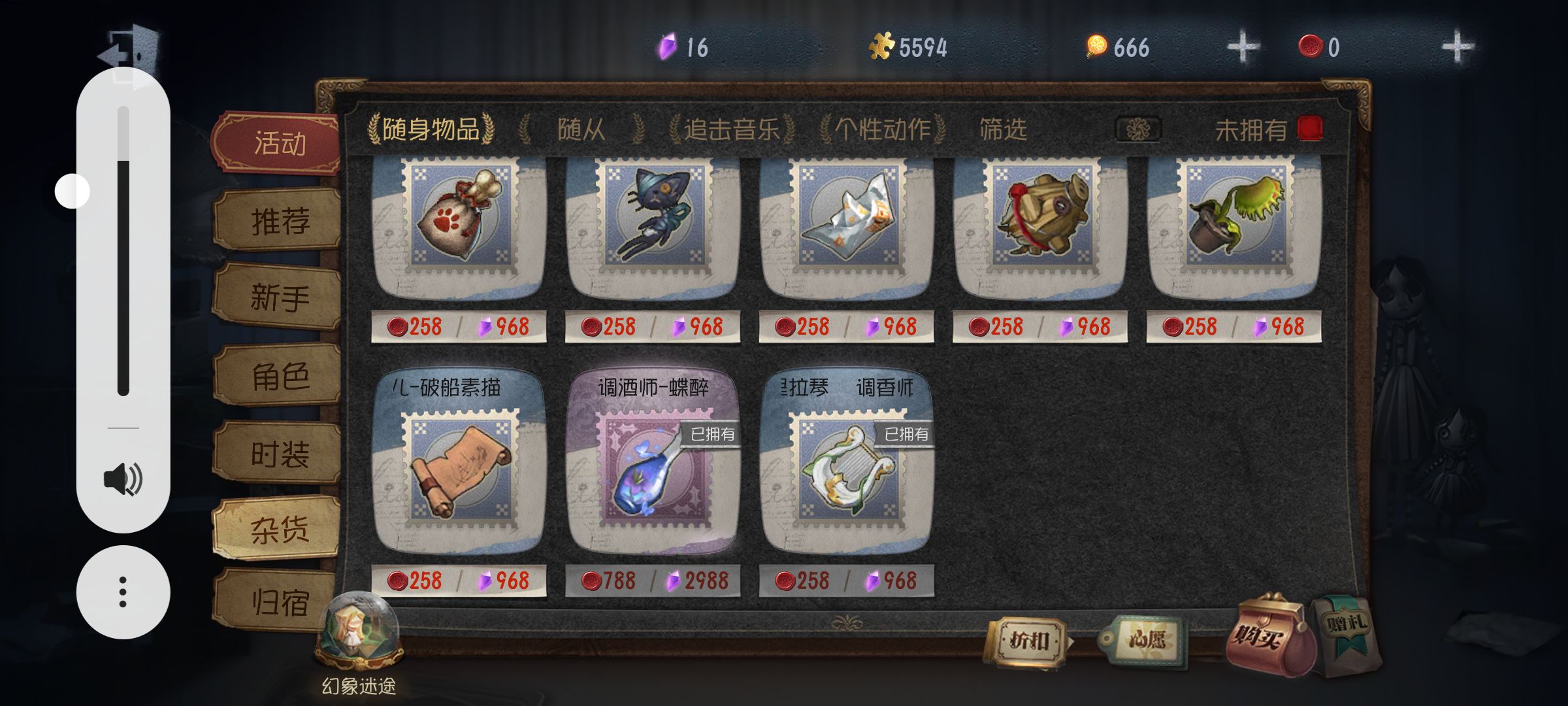The image size is (1568, 706).
Task: Switch to the 追击音乐 tab
Action: pyautogui.click(x=731, y=129)
